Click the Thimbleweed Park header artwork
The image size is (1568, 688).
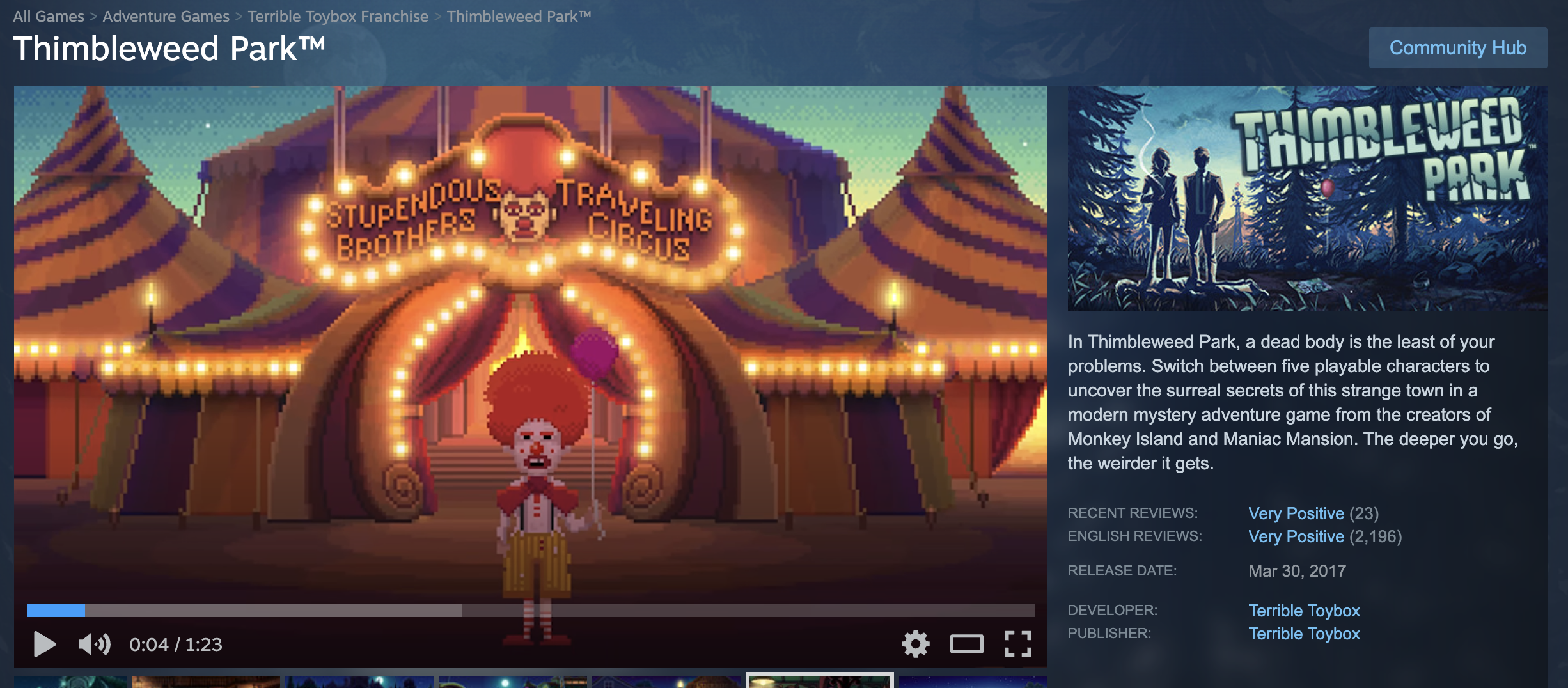click(x=1307, y=198)
